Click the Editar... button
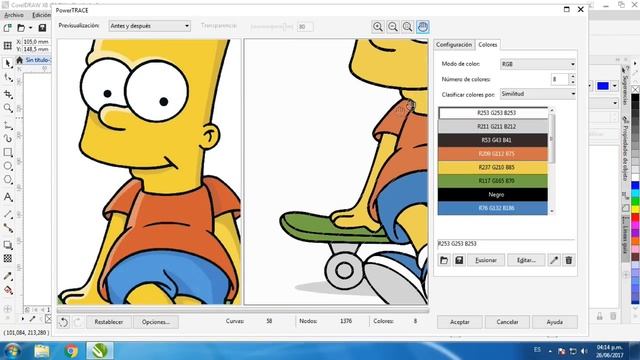Image resolution: width=640 pixels, height=360 pixels. tap(526, 260)
